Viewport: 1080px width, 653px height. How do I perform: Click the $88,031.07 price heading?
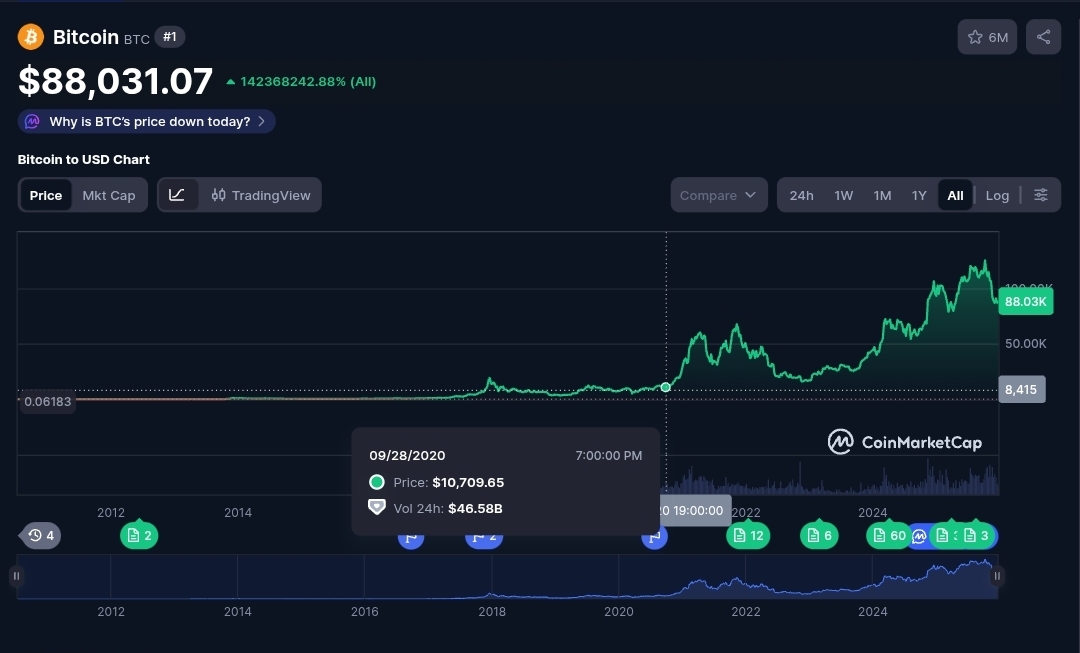pyautogui.click(x=115, y=81)
